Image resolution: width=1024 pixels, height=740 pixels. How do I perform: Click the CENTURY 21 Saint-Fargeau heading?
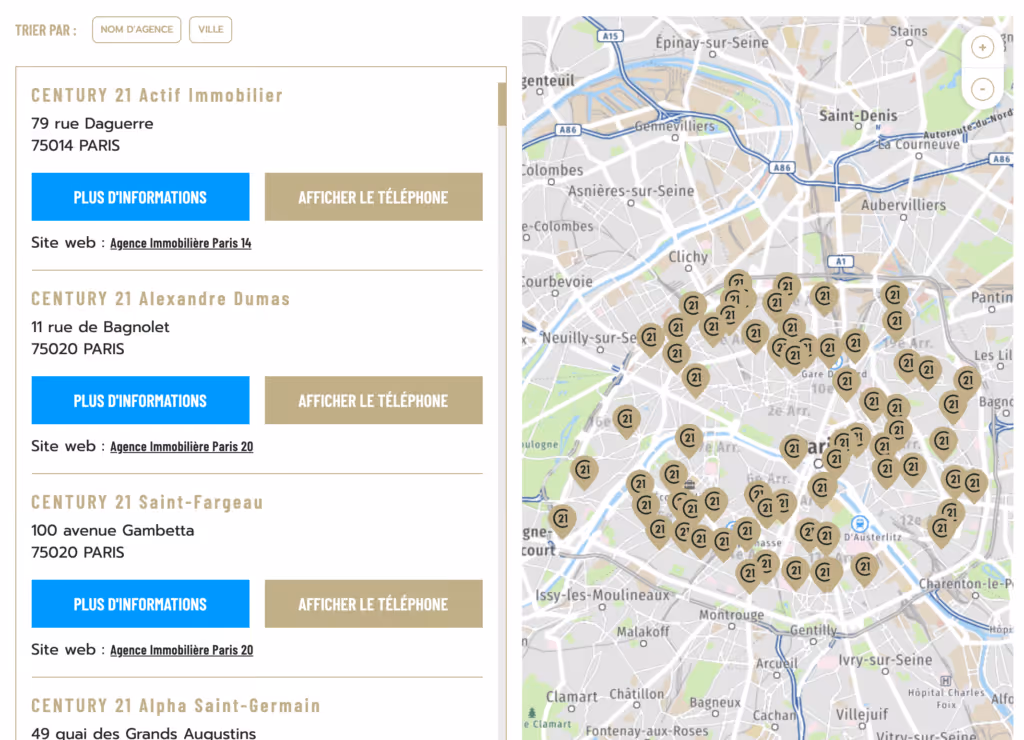[x=147, y=502]
